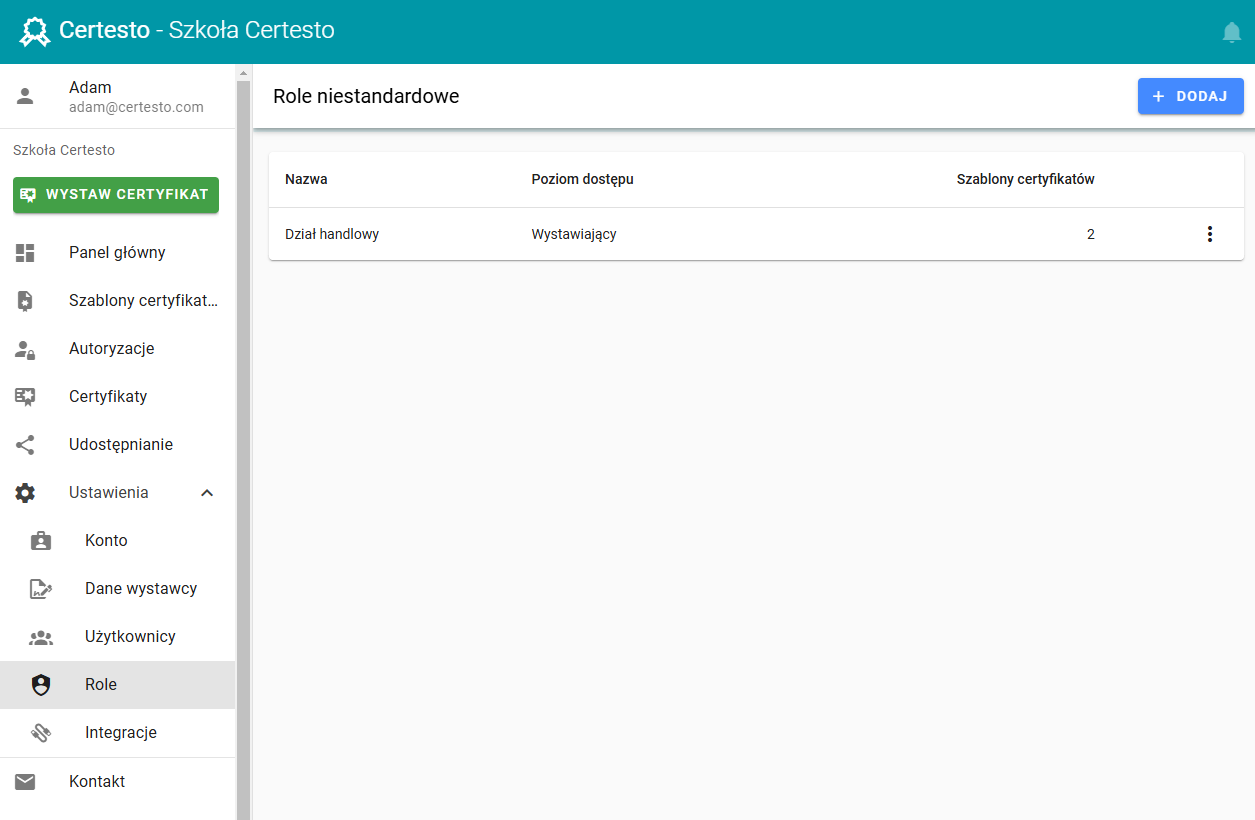Click the Panel główny dashboard icon
1255x820 pixels.
25,253
